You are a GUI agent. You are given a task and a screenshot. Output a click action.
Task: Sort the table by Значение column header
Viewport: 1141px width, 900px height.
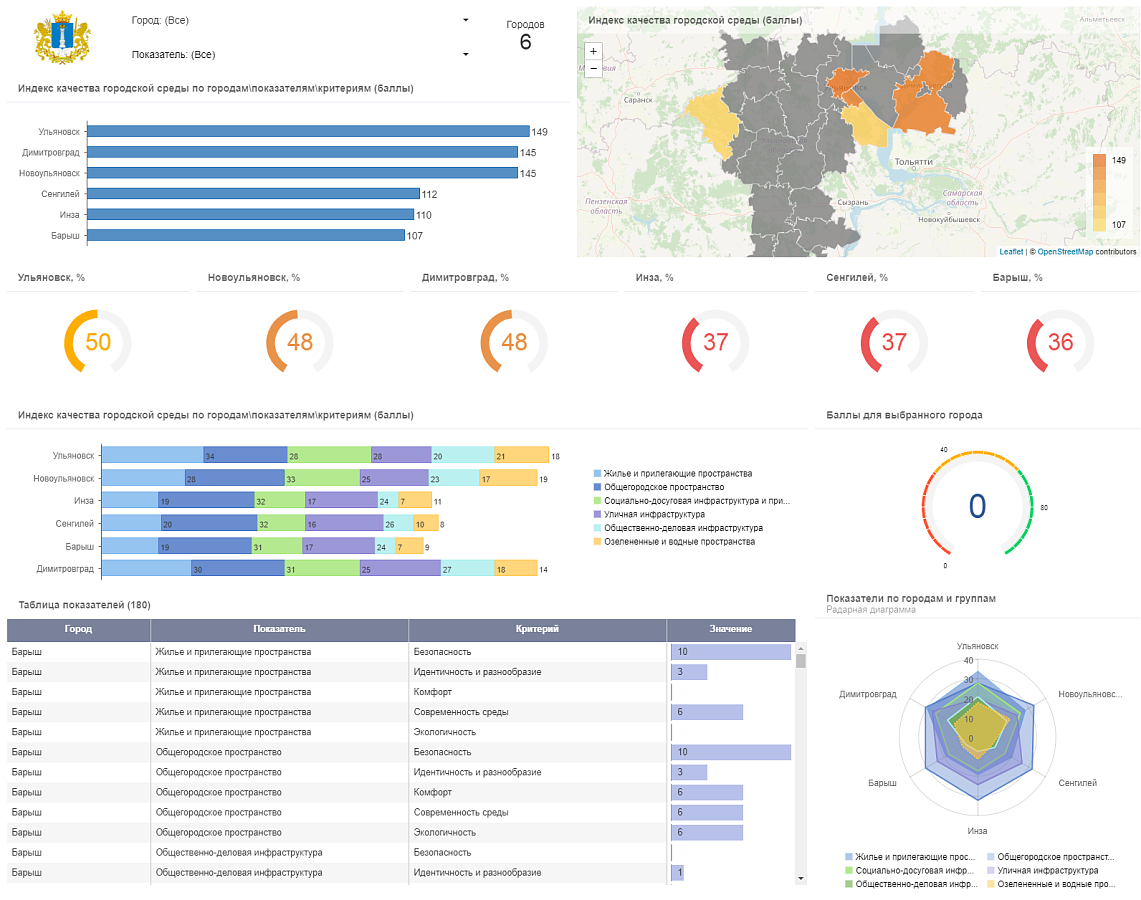point(731,629)
